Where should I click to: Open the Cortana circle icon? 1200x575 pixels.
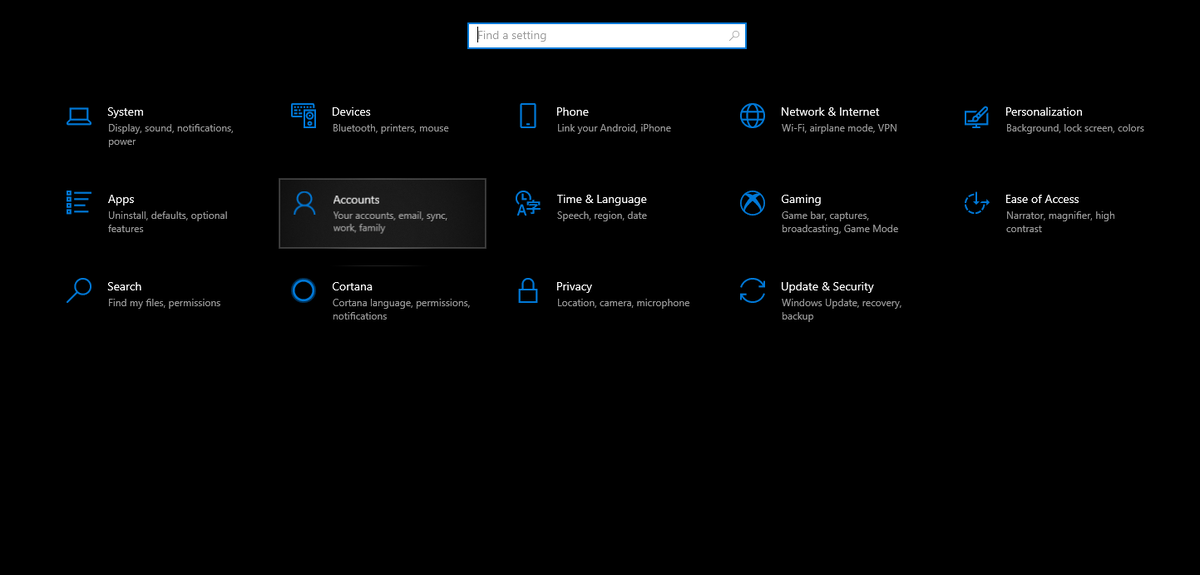click(x=304, y=290)
